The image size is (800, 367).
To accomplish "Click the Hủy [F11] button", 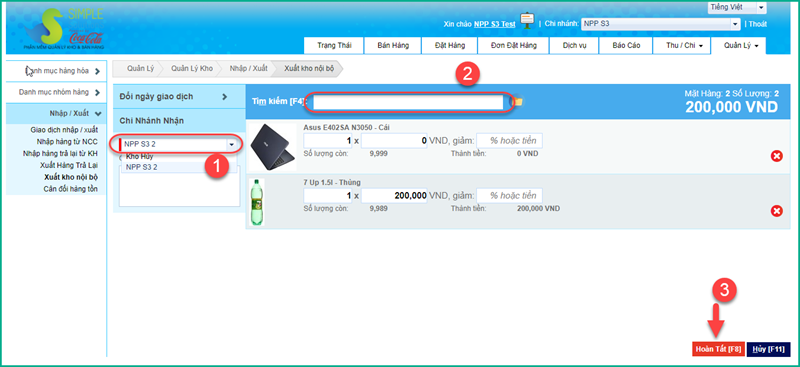I will [x=768, y=349].
